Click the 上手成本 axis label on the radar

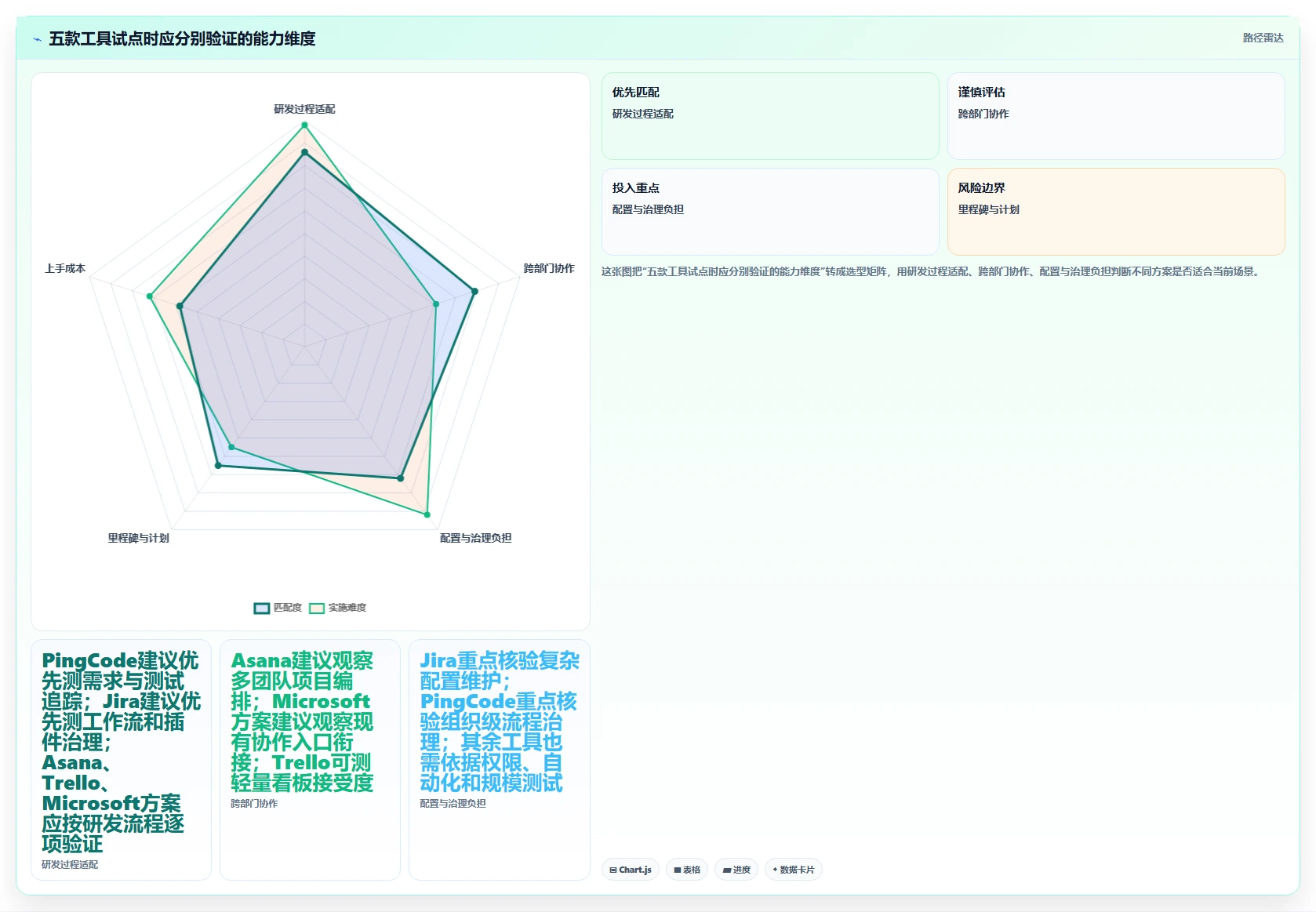[x=65, y=268]
